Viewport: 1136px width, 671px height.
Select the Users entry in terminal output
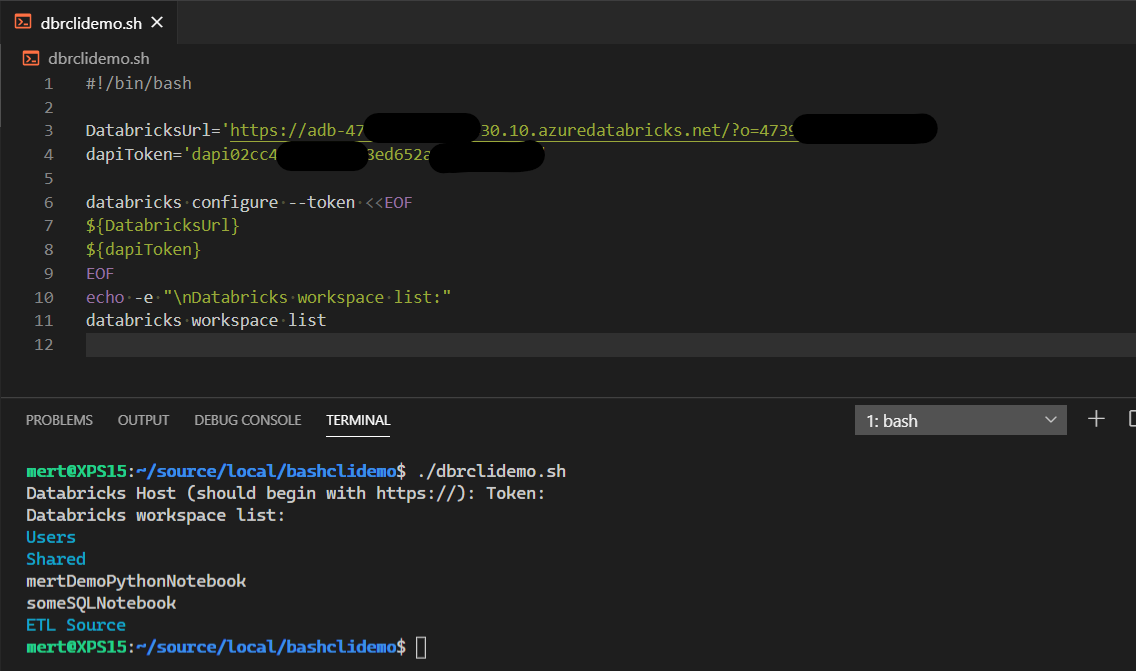coord(49,536)
